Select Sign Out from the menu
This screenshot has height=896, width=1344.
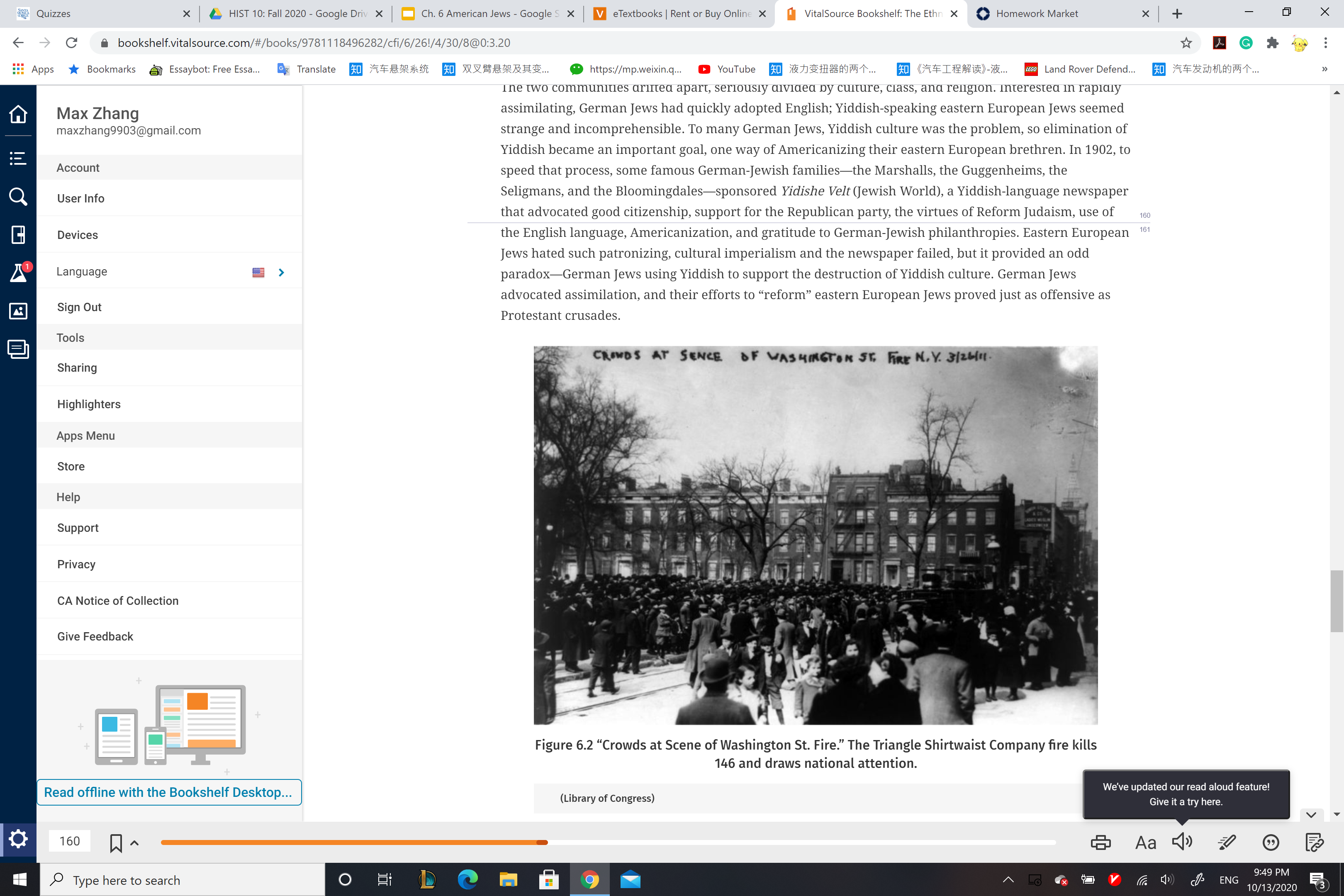(x=169, y=307)
